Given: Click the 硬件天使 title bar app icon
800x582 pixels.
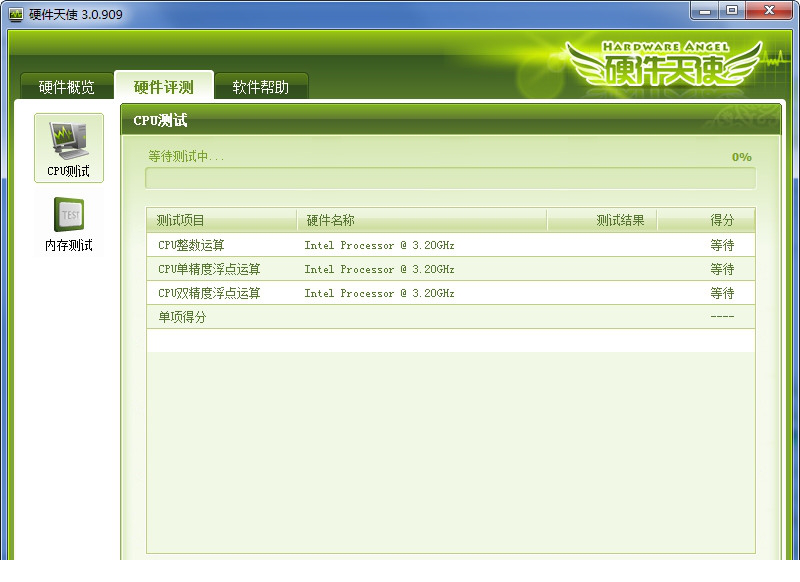Looking at the screenshot, I should click(x=16, y=14).
